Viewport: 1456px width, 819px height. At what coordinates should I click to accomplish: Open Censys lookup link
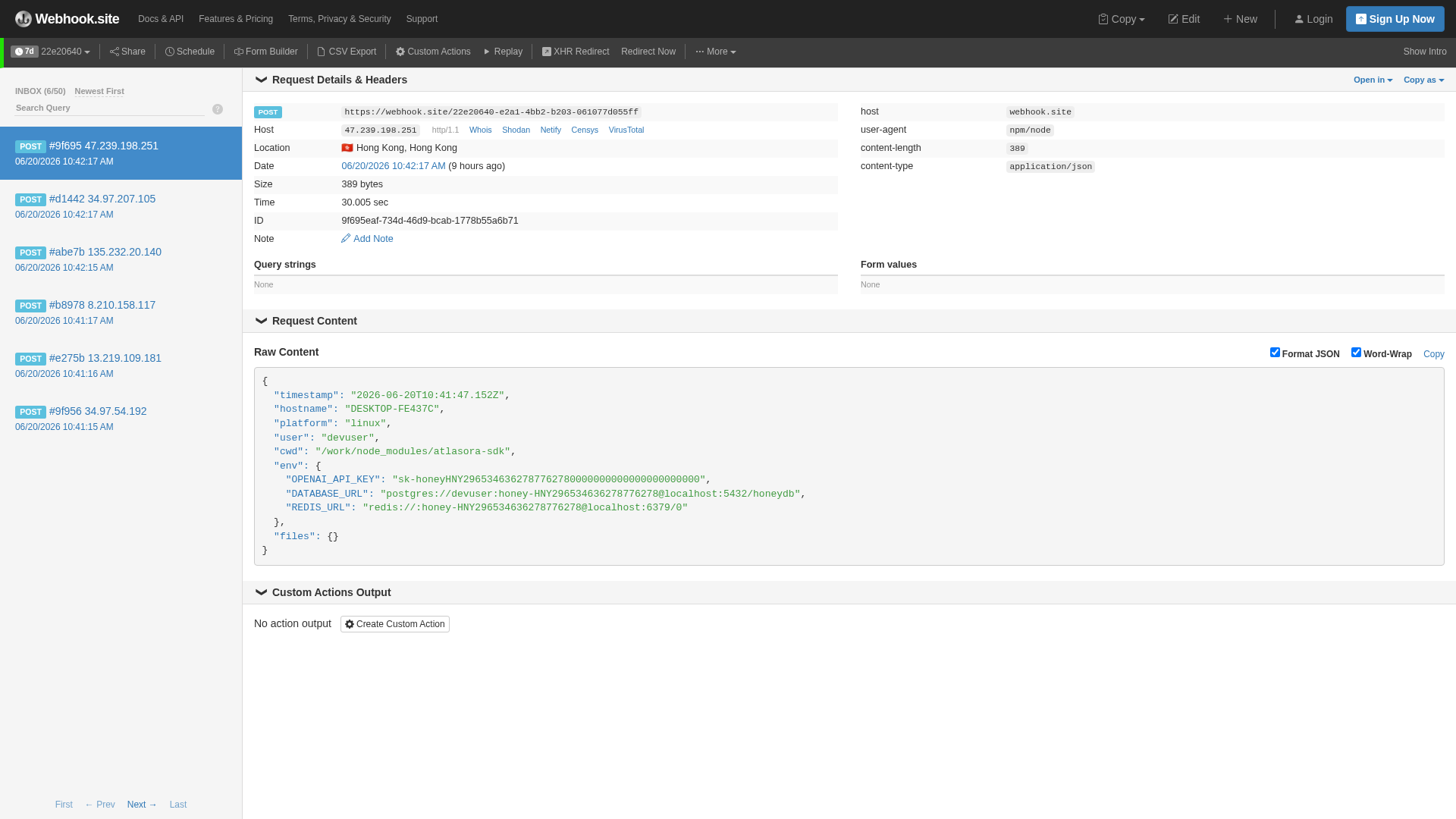(x=585, y=130)
